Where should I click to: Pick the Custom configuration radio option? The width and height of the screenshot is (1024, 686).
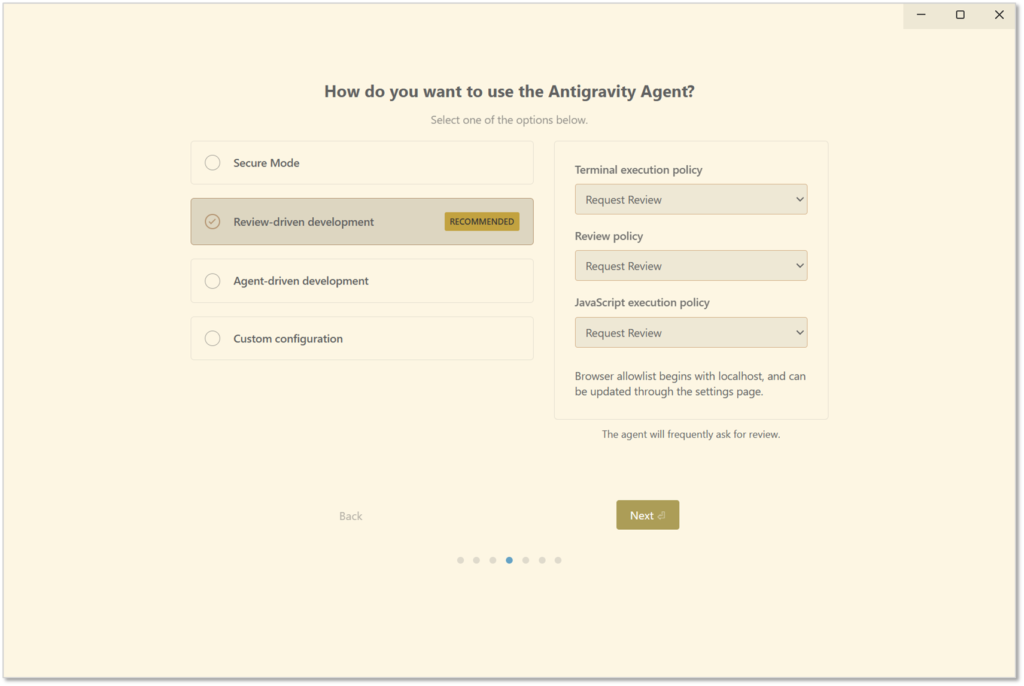click(213, 339)
